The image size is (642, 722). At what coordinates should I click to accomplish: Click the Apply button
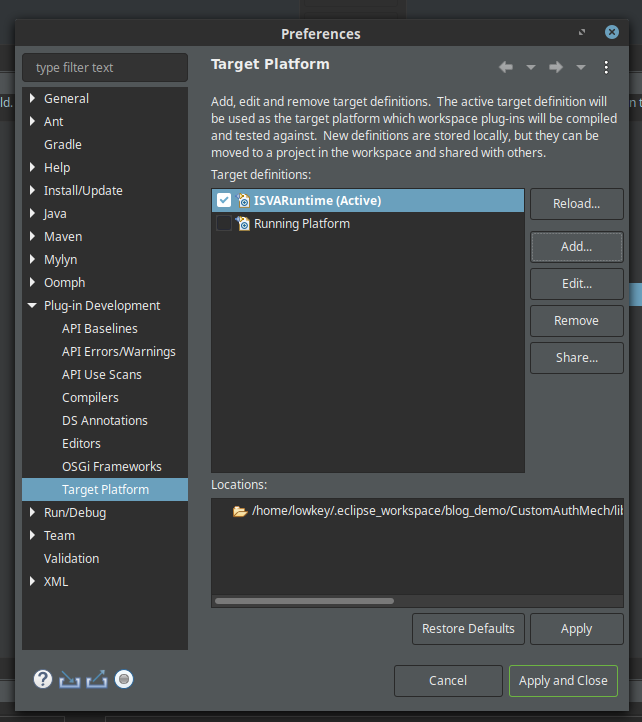(577, 629)
